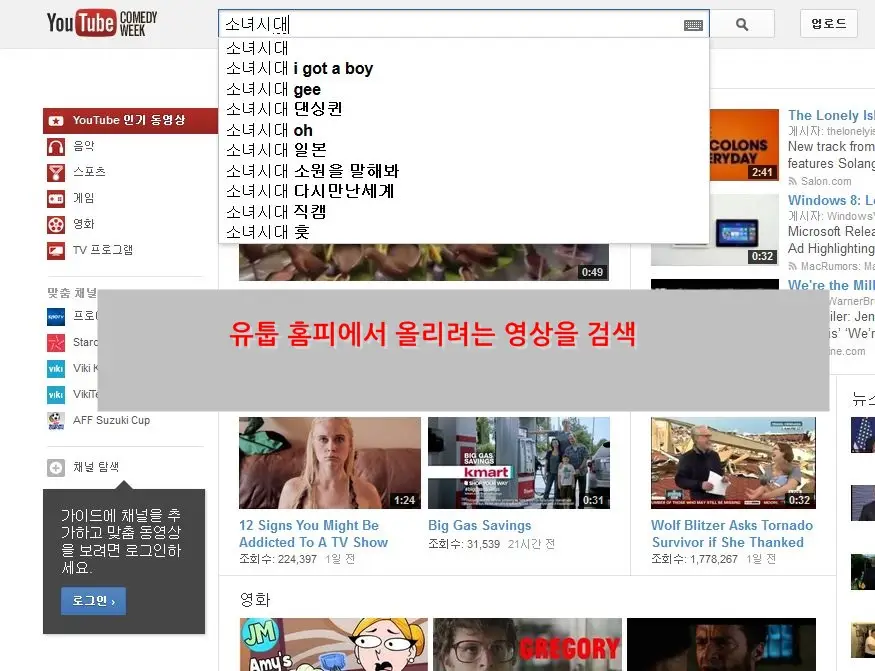Select suggestion 소녀시대 소원을 말해봐

coord(463,171)
